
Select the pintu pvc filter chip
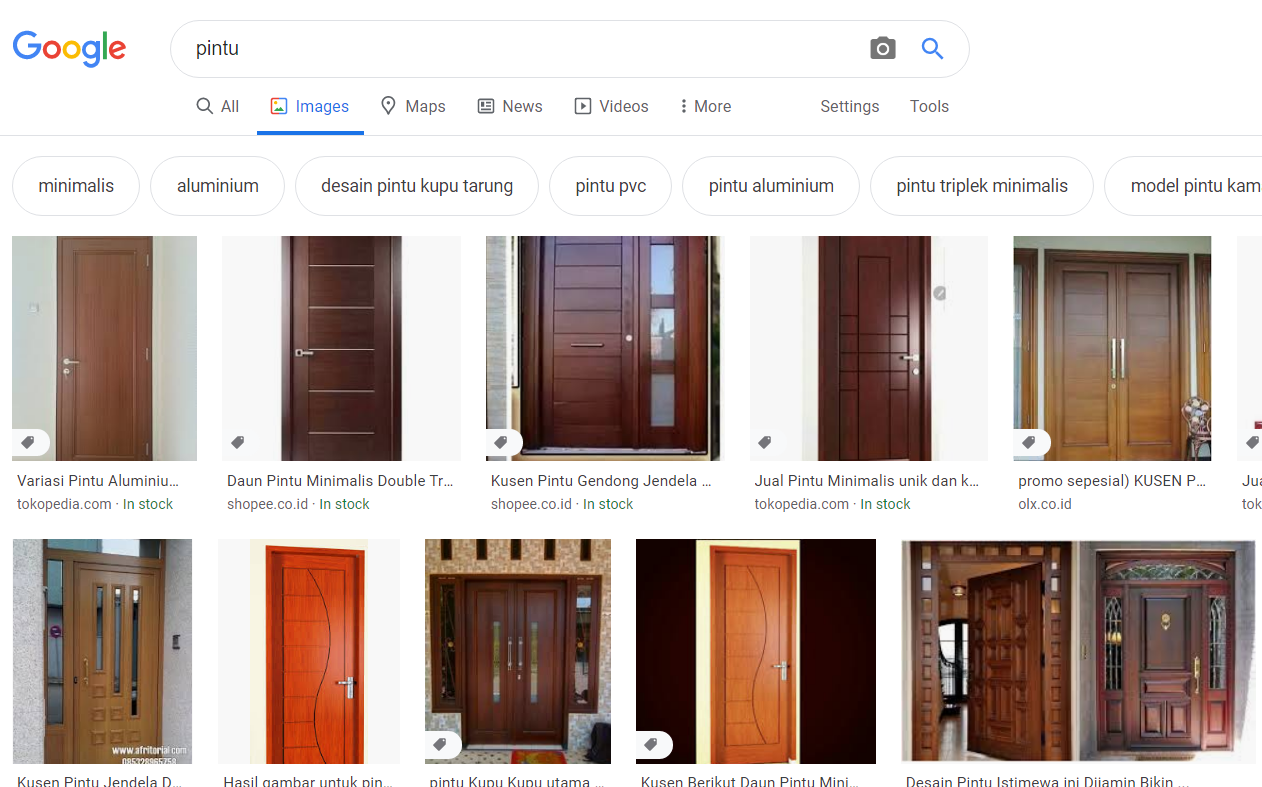[611, 186]
